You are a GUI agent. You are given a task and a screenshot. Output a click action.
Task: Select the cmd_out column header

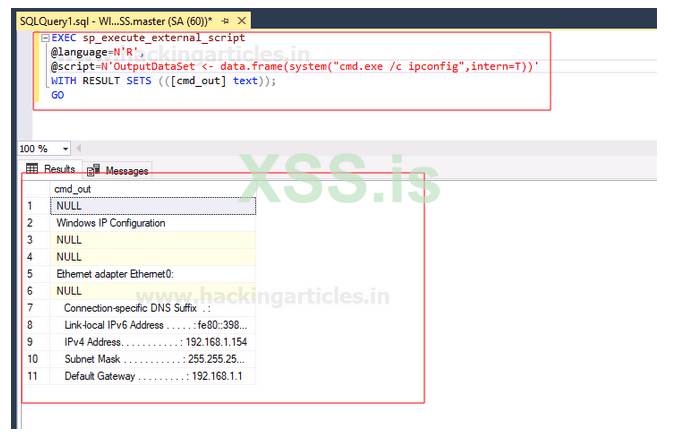click(153, 189)
